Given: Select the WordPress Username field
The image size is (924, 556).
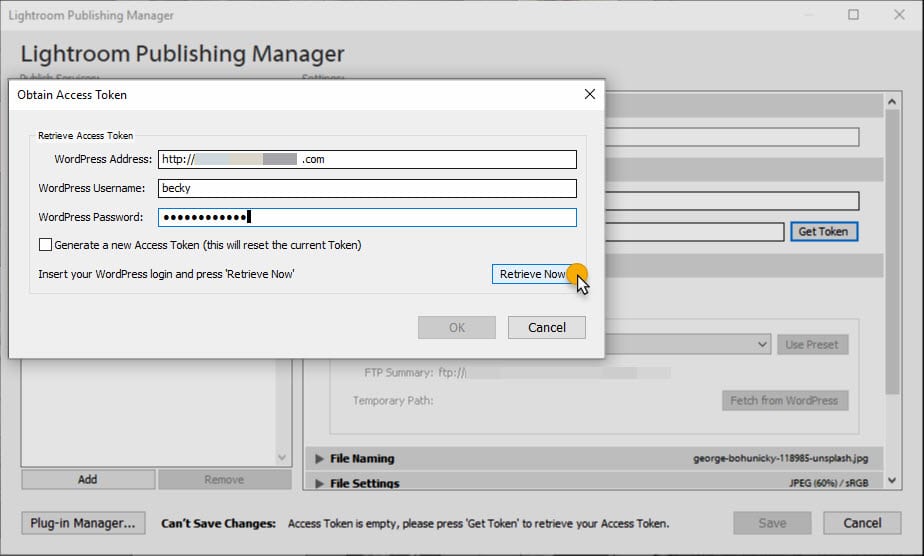Looking at the screenshot, I should click(x=367, y=188).
